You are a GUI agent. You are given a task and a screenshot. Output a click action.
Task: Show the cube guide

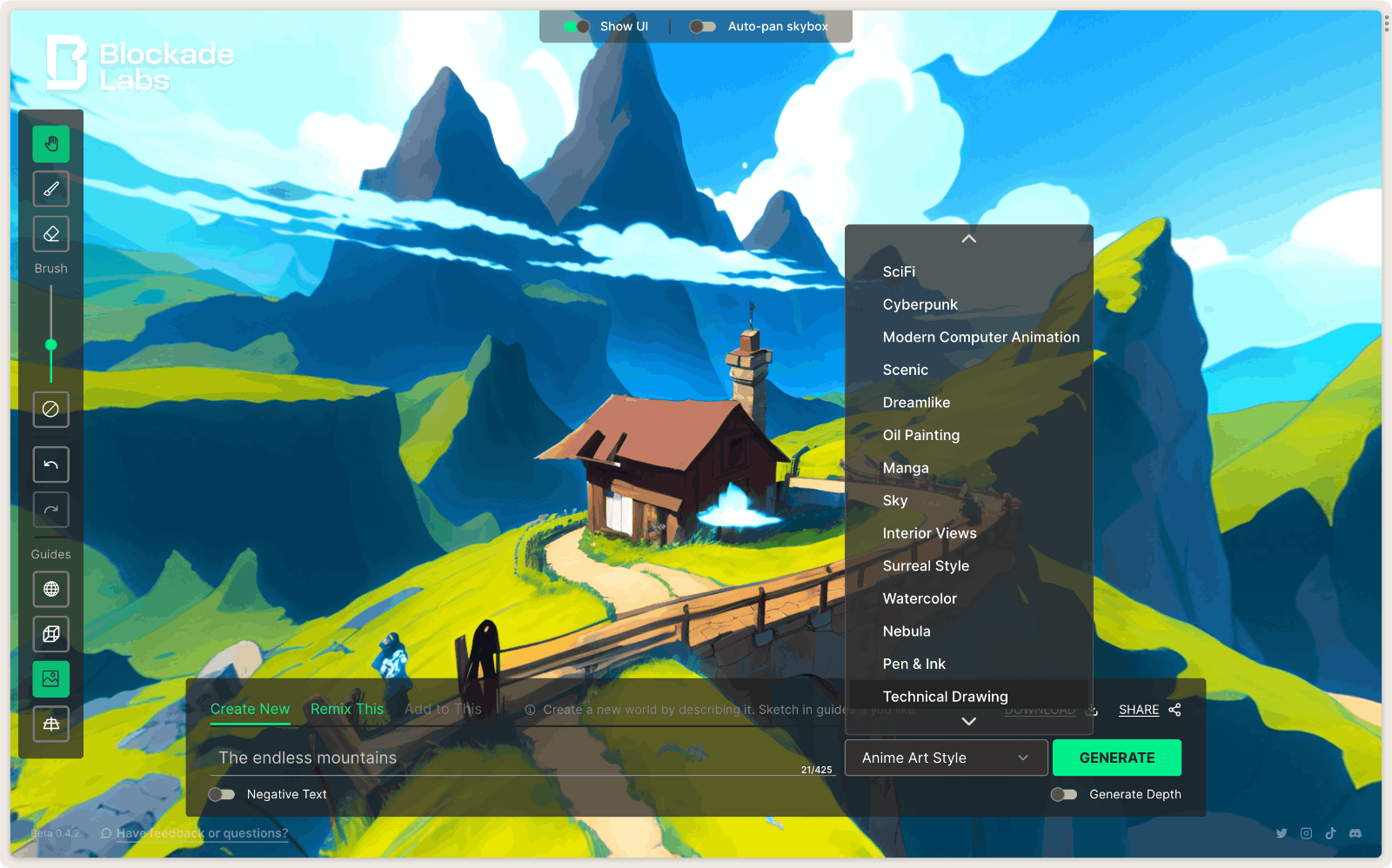click(51, 634)
